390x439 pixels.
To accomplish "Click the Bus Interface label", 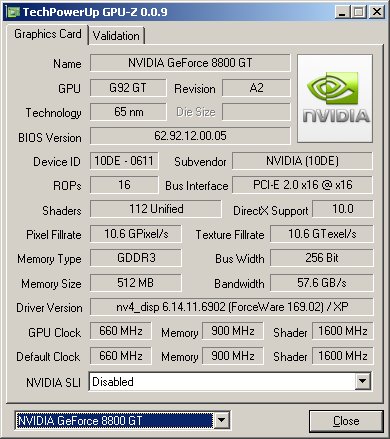I will tap(197, 186).
